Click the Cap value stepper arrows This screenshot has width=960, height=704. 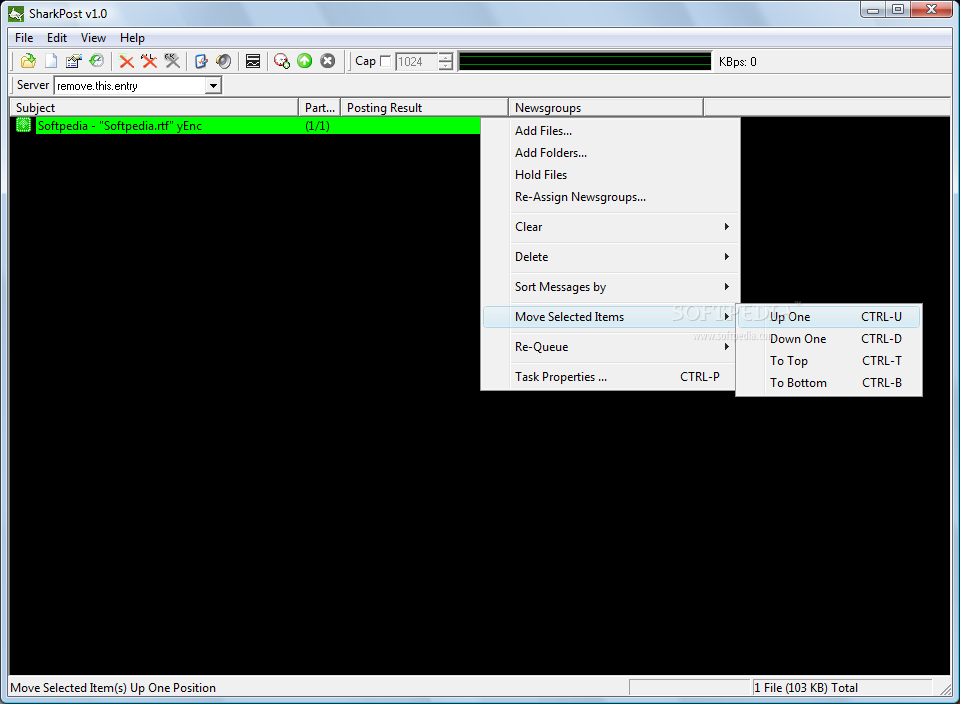pyautogui.click(x=446, y=61)
